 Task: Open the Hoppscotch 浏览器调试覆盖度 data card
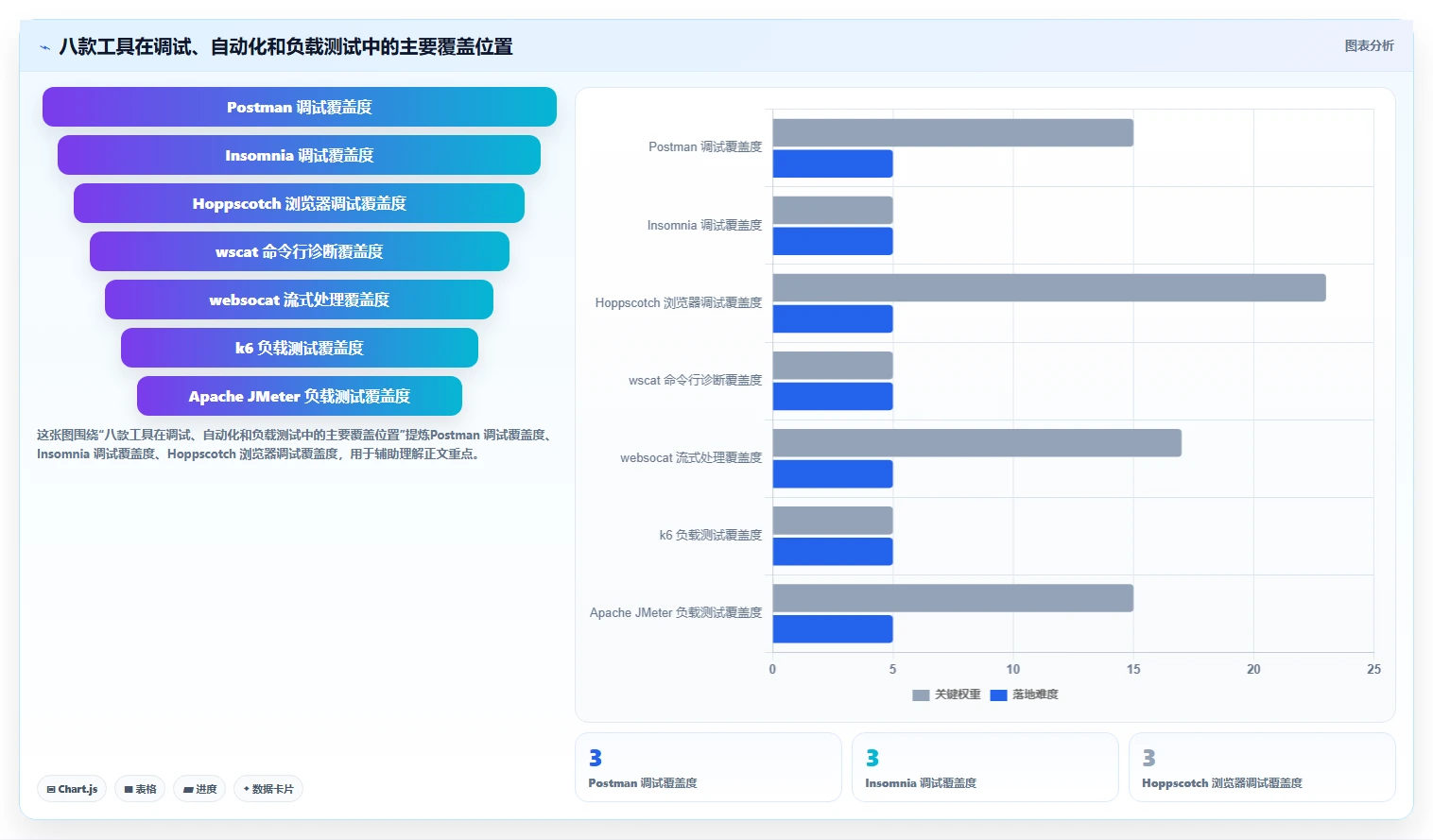[x=1262, y=767]
